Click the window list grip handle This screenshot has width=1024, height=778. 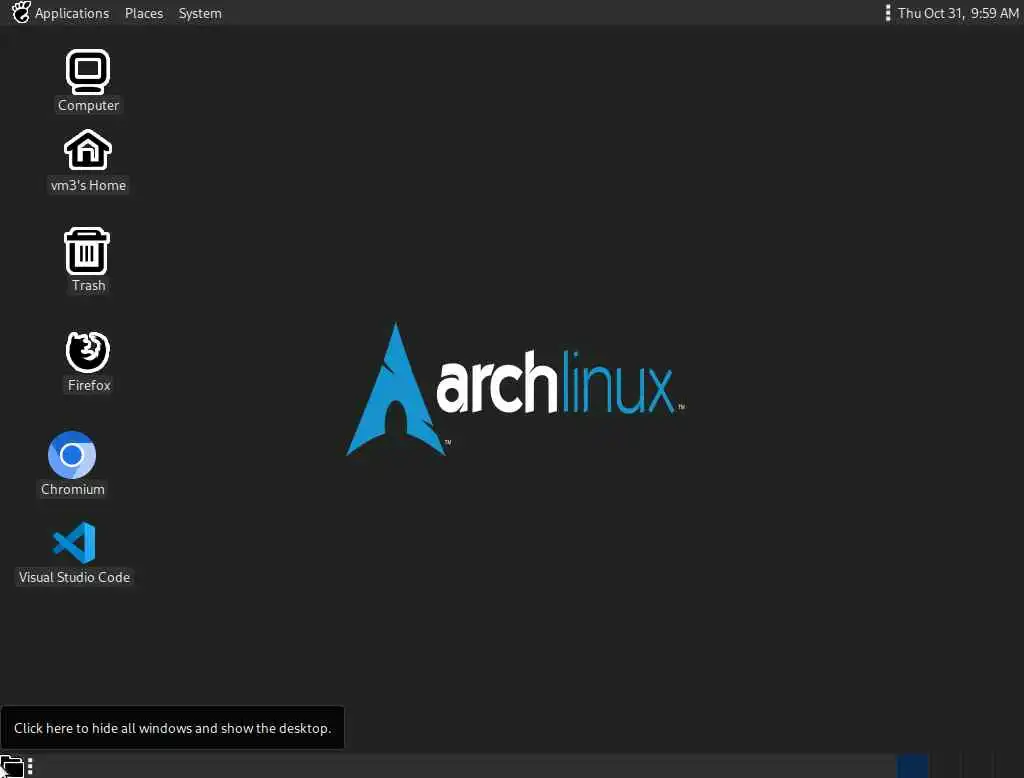pyautogui.click(x=30, y=767)
